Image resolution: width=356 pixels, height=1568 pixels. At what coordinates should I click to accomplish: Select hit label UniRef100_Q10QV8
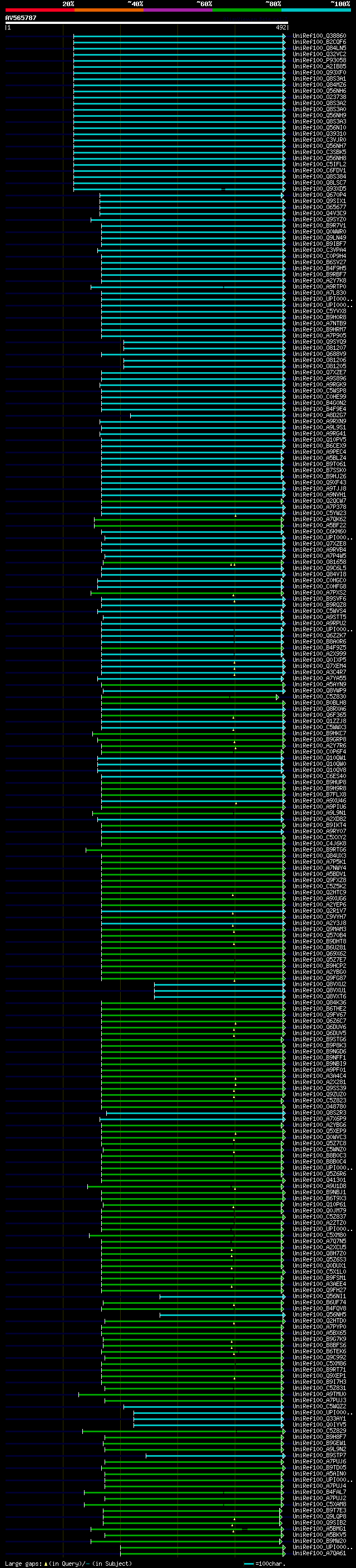(319, 770)
